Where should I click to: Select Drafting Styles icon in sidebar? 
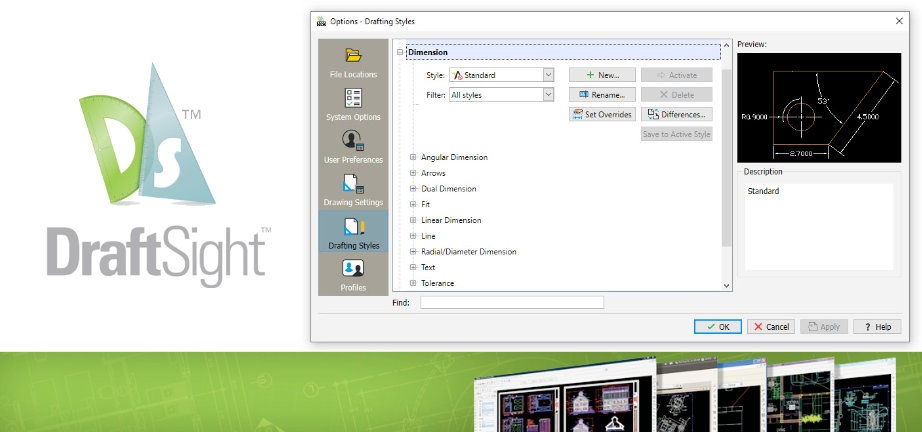point(354,227)
